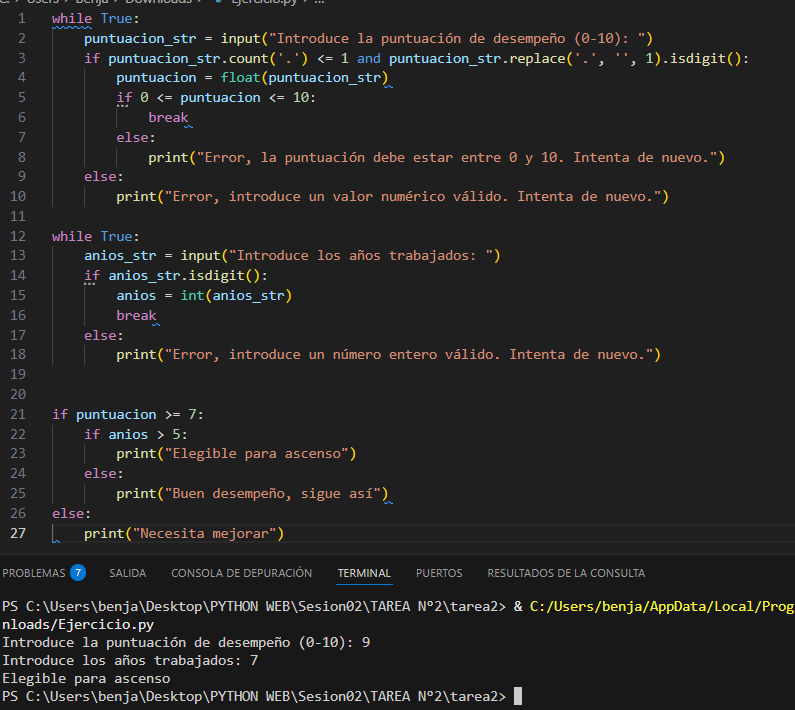
Task: Click code string "Elegible para ascenso" on line 23
Action: tap(257, 453)
